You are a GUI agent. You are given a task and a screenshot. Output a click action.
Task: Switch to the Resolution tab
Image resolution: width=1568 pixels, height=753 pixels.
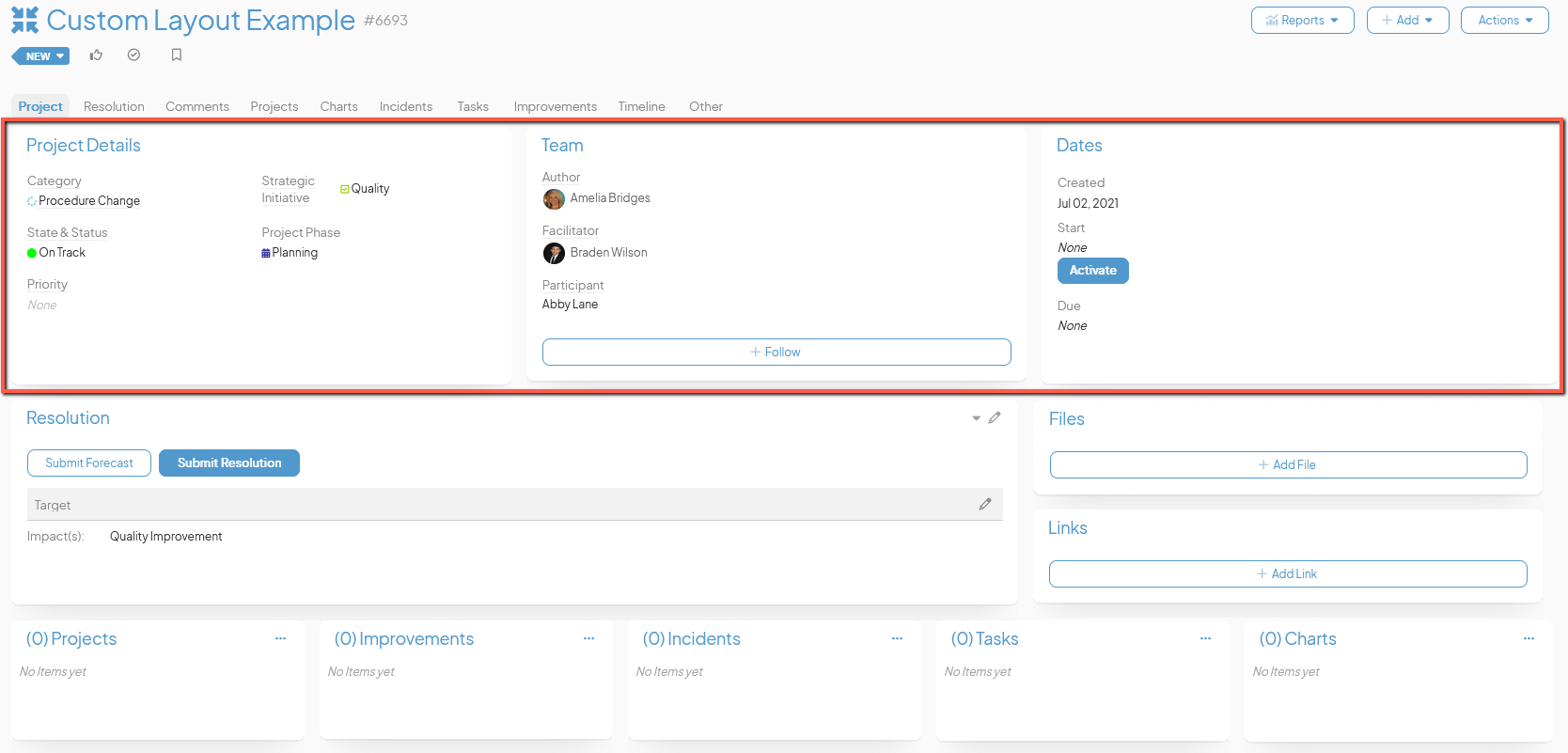point(114,106)
